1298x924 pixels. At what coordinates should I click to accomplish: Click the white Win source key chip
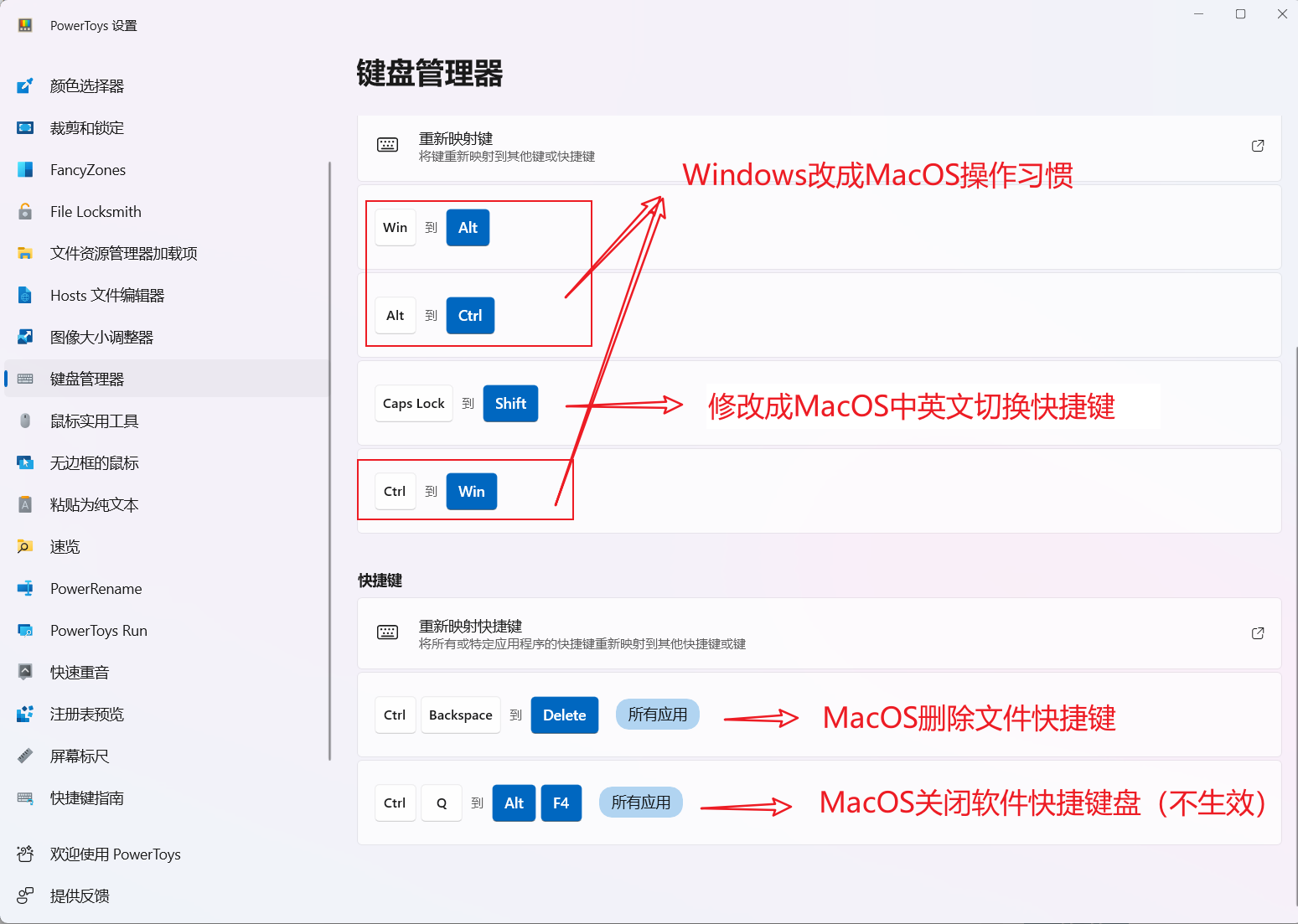[396, 227]
